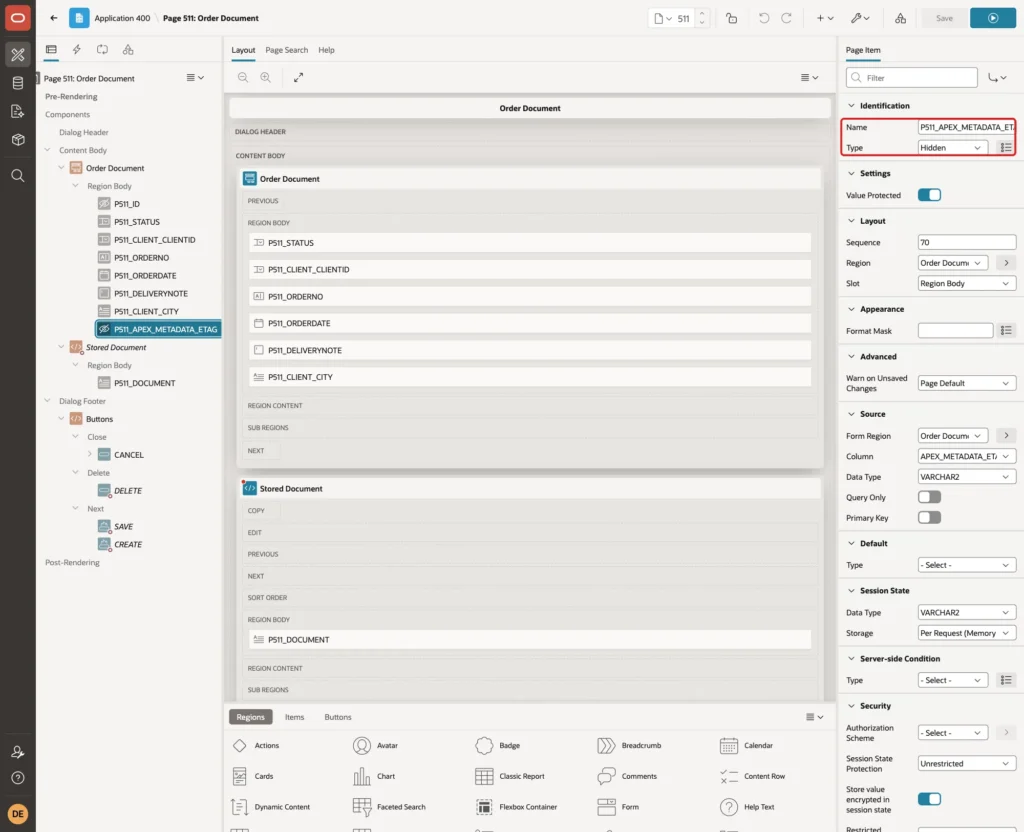Select P511_ORDERDATE in the layout
The width and height of the screenshot is (1024, 832).
point(530,323)
